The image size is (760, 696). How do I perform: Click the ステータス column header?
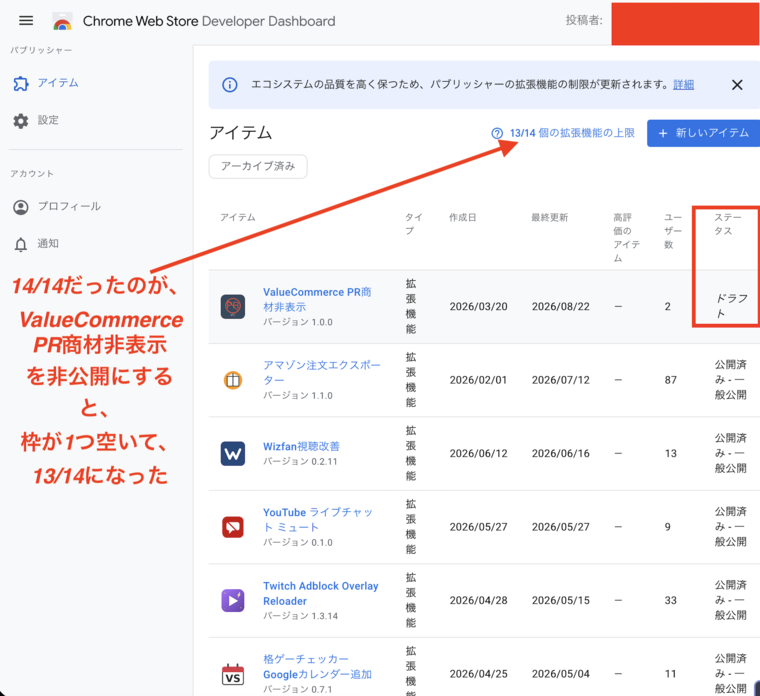[x=728, y=224]
